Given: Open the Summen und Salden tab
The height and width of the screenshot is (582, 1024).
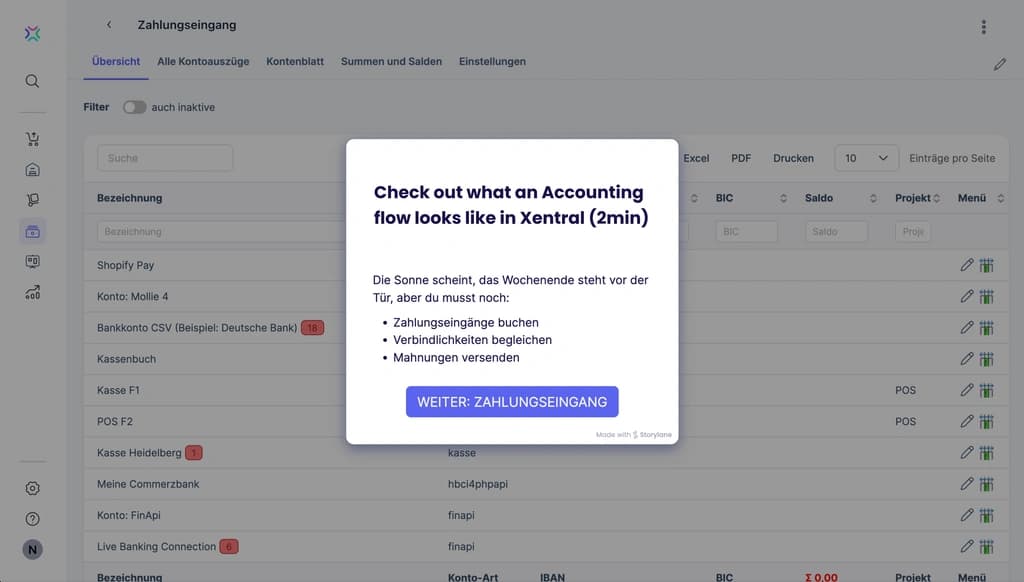Looking at the screenshot, I should point(391,61).
